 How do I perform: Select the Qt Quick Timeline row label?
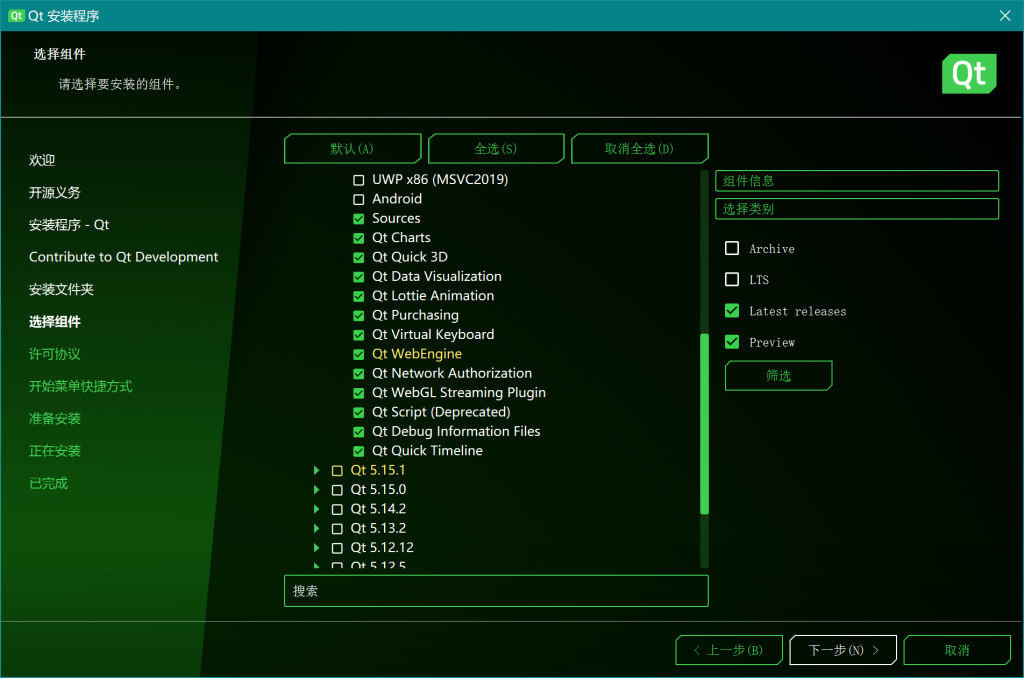(427, 451)
